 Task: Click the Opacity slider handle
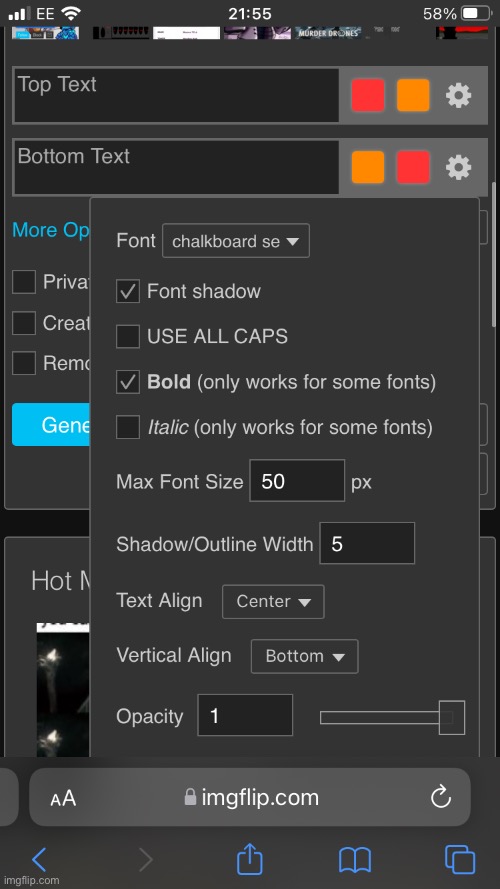pos(452,718)
